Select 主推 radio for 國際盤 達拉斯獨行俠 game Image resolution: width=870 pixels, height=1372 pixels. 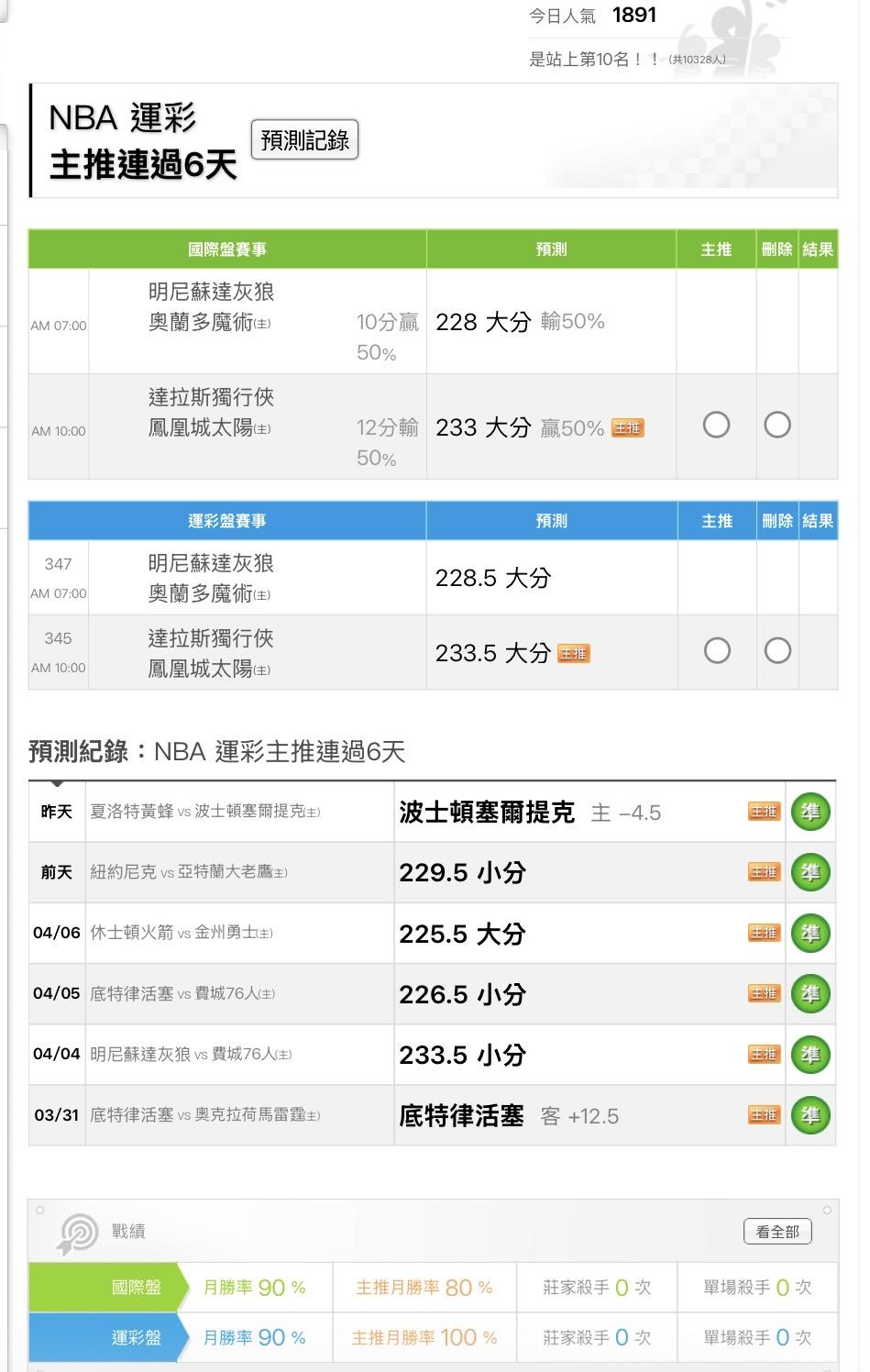(x=716, y=425)
